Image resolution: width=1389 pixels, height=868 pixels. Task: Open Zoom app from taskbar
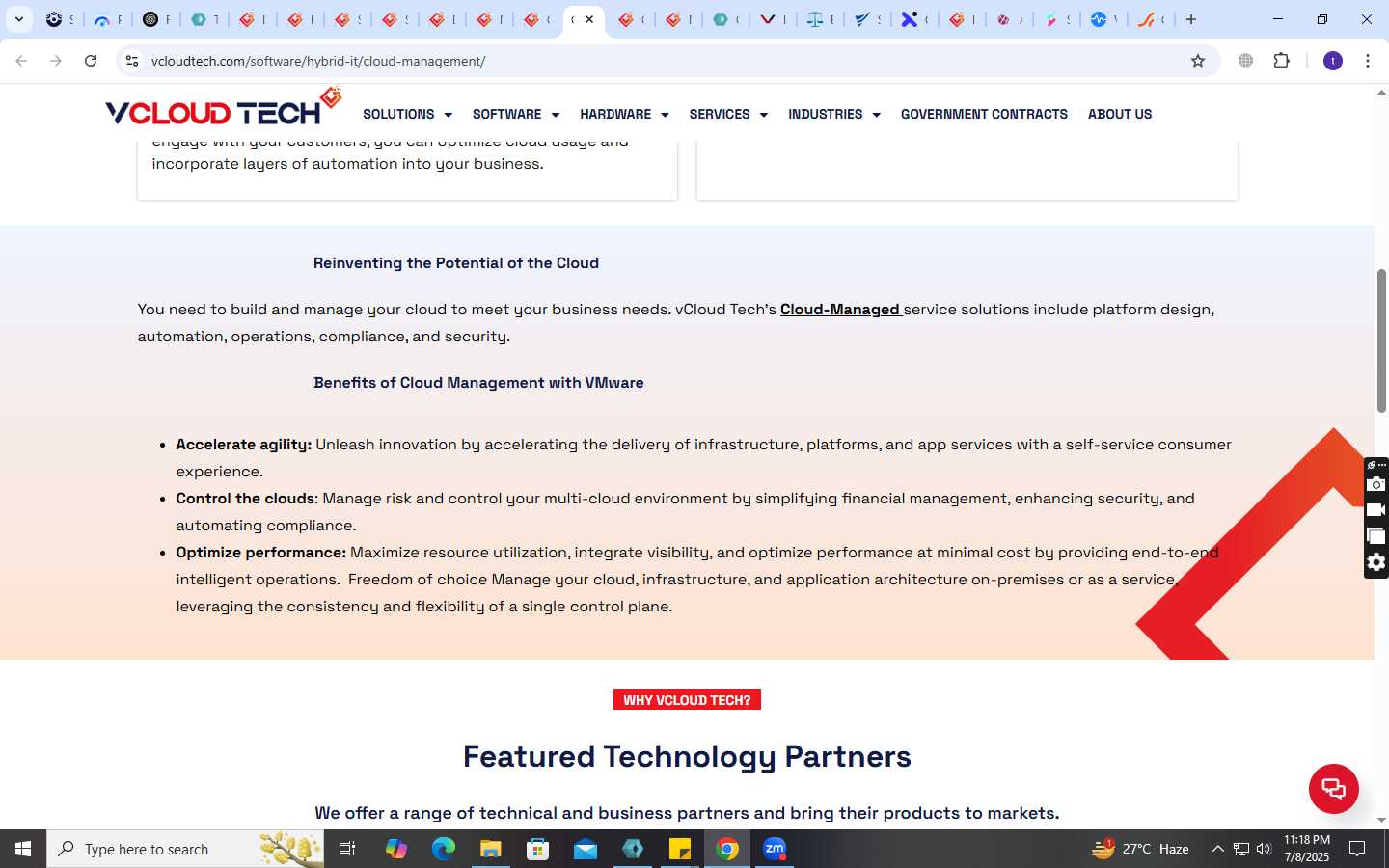point(775,849)
